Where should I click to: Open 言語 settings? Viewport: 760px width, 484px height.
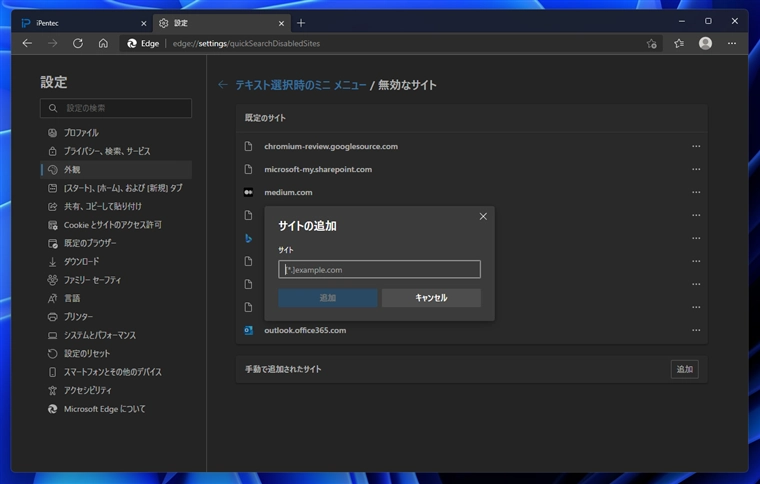[x=116, y=298]
